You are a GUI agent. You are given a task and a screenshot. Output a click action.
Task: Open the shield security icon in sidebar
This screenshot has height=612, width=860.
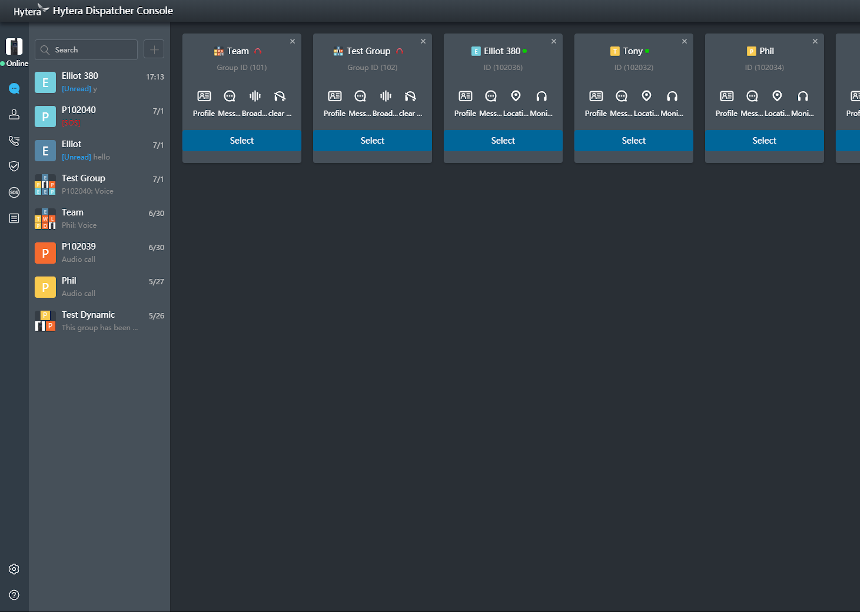14,166
